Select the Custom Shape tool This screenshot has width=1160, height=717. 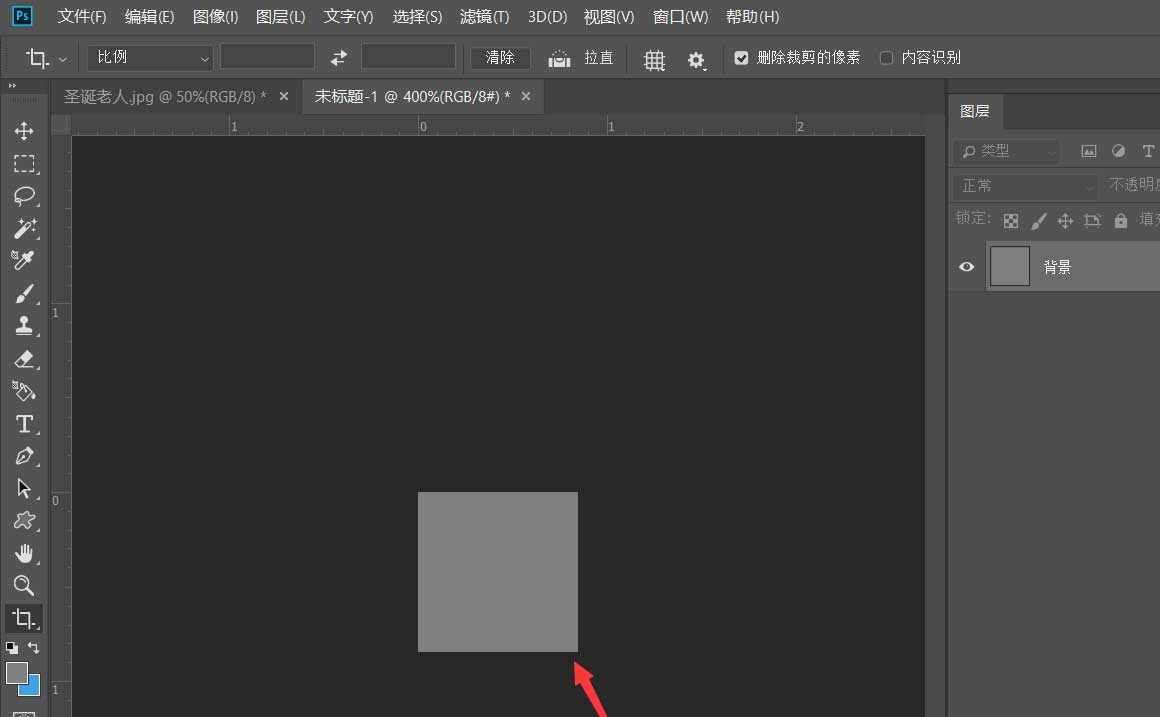(x=24, y=521)
